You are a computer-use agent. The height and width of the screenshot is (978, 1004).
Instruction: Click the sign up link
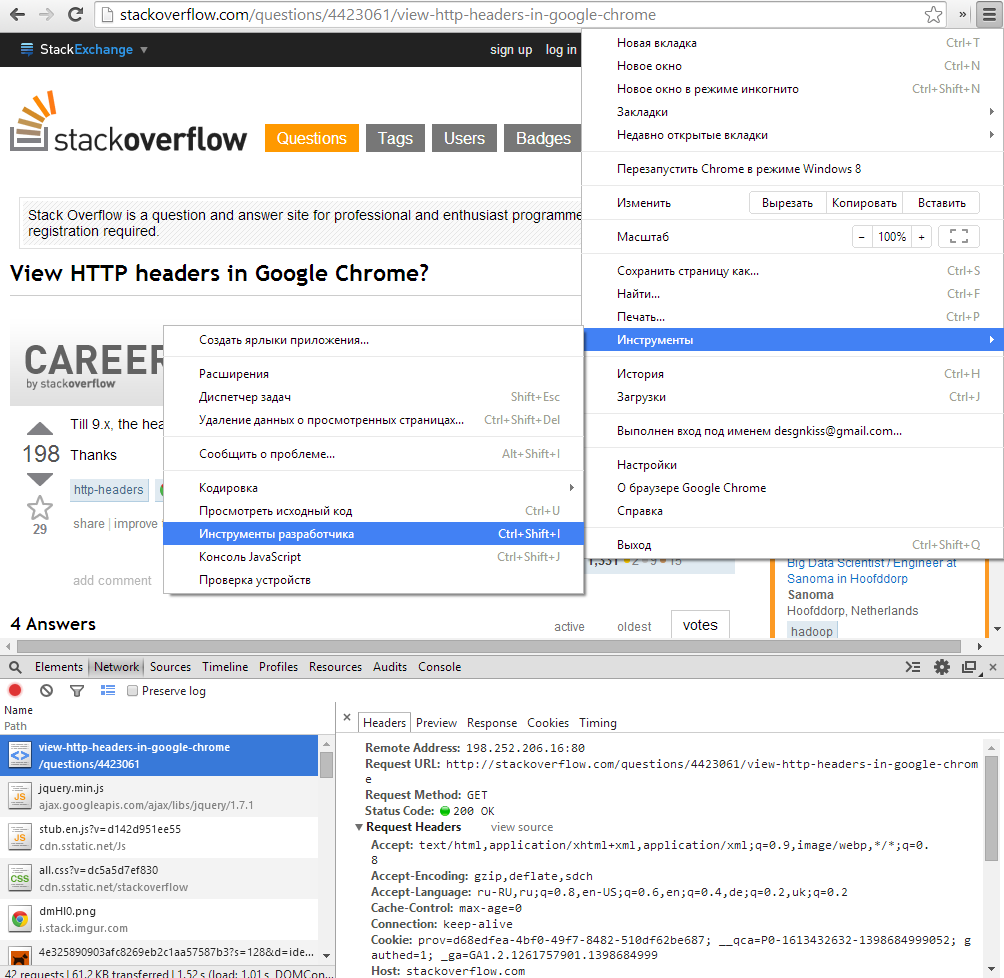[511, 49]
